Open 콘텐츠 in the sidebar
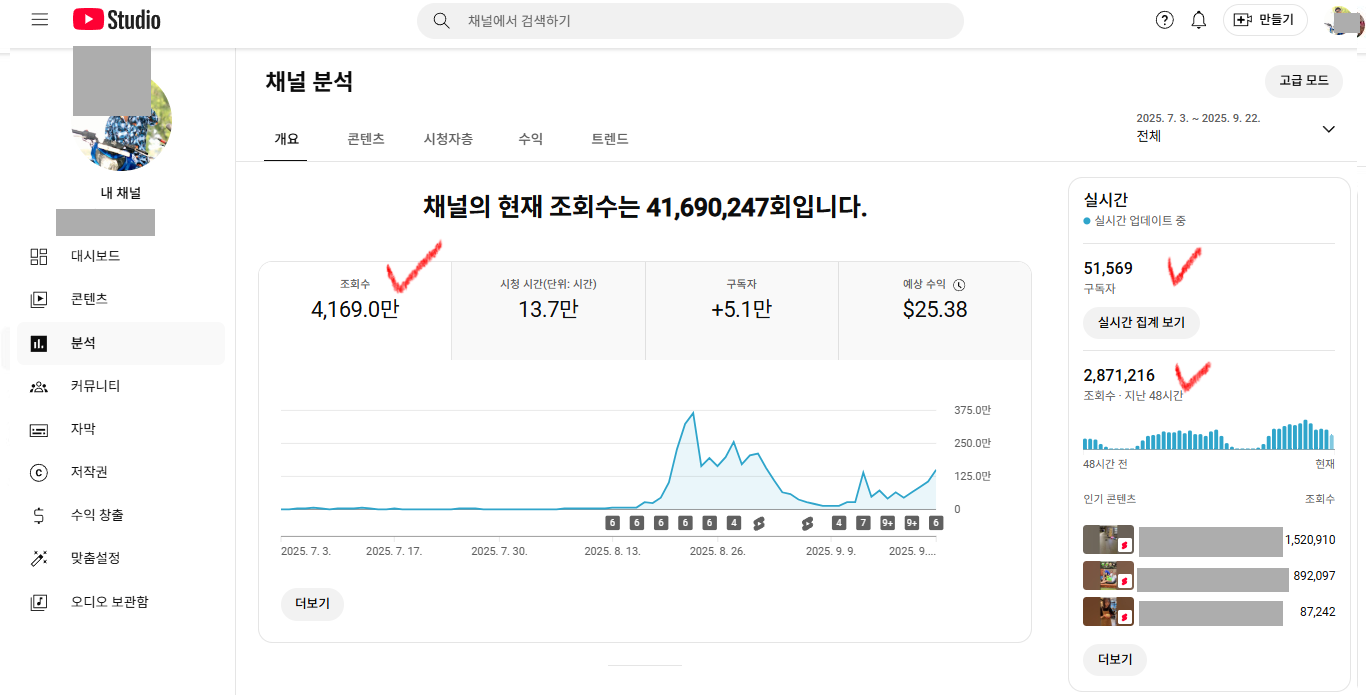 click(88, 299)
